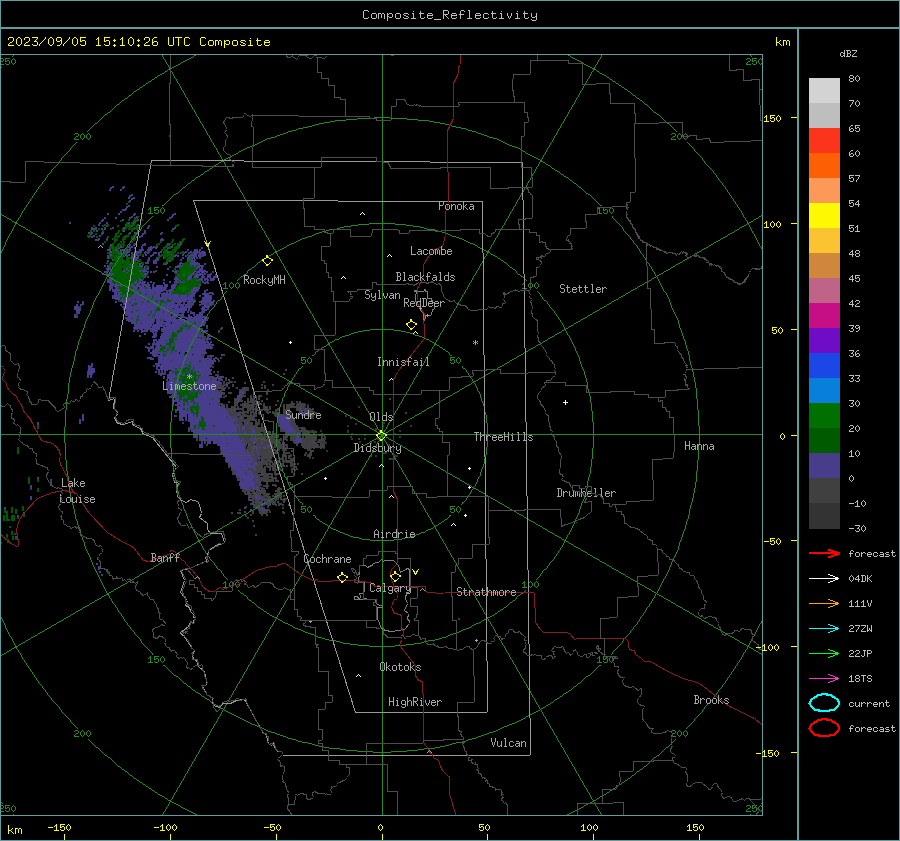Click the RockyMH label
This screenshot has width=900, height=841.
pos(264,280)
